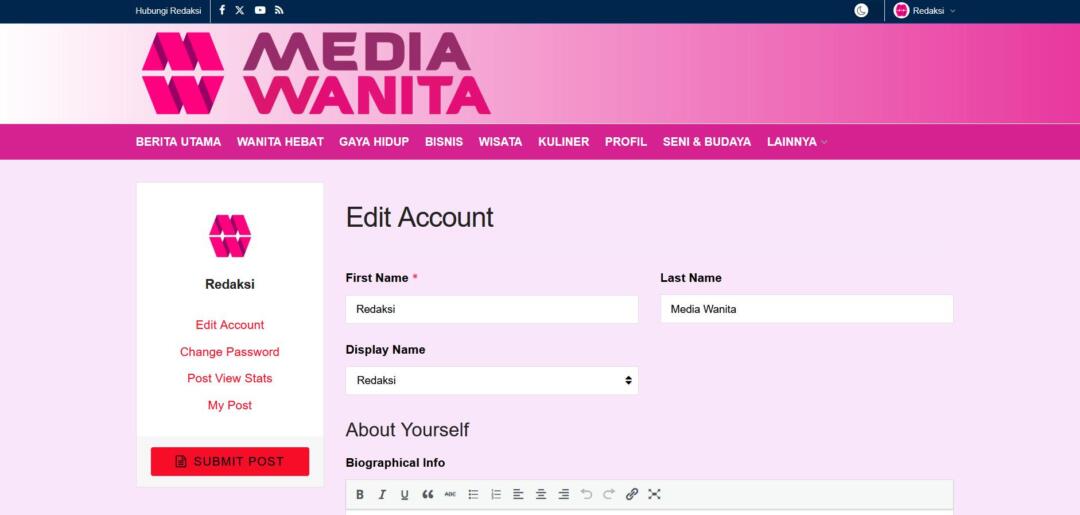Open the Berita Utama menu

(178, 142)
